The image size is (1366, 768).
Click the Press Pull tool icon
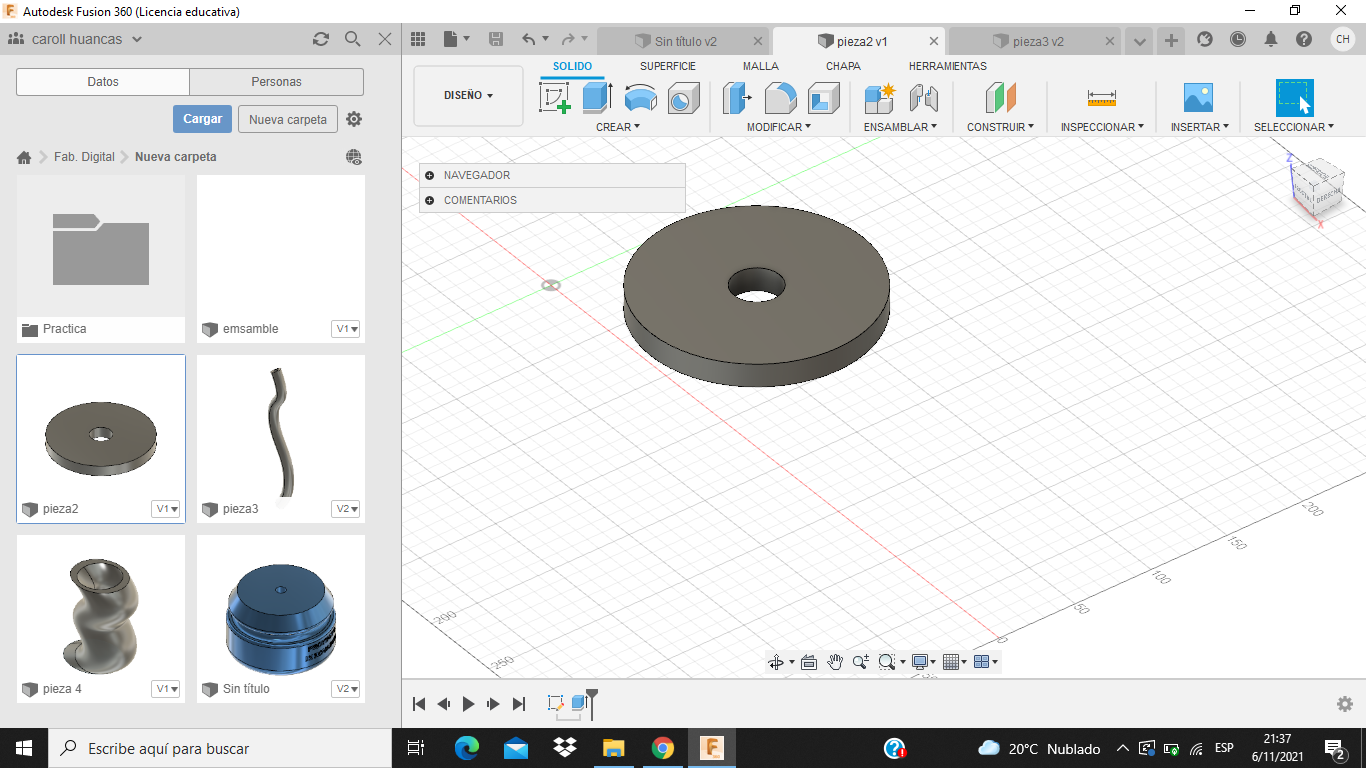click(737, 98)
